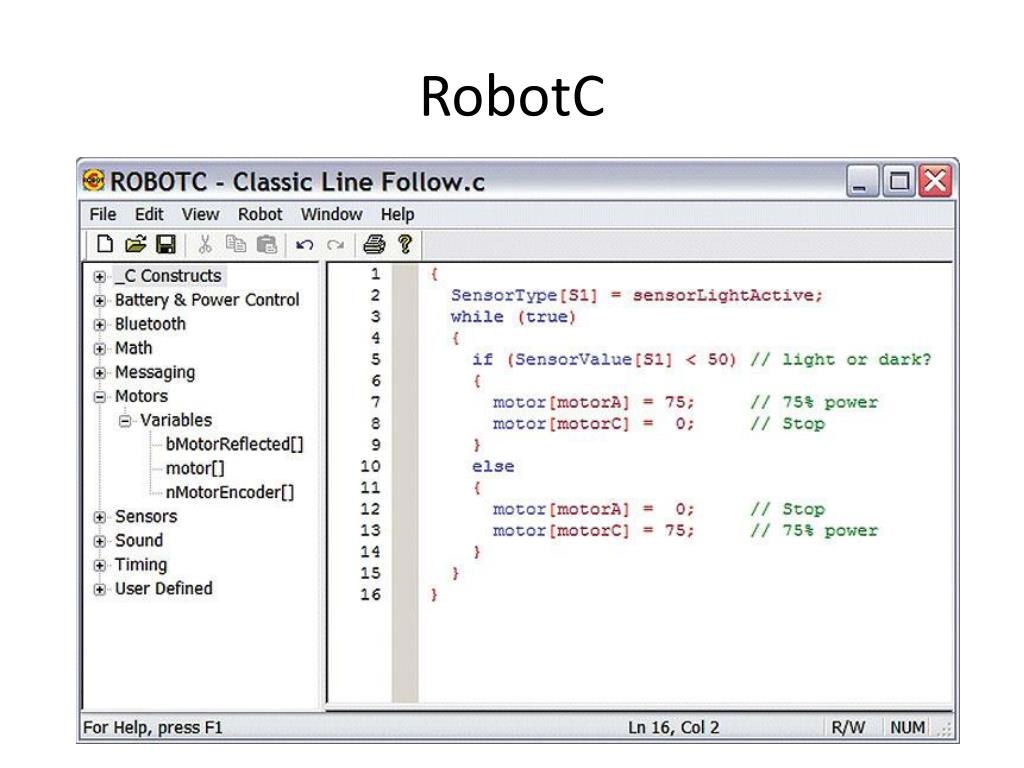Select Battery & Power Control in tree
The height and width of the screenshot is (768, 1024).
click(207, 300)
